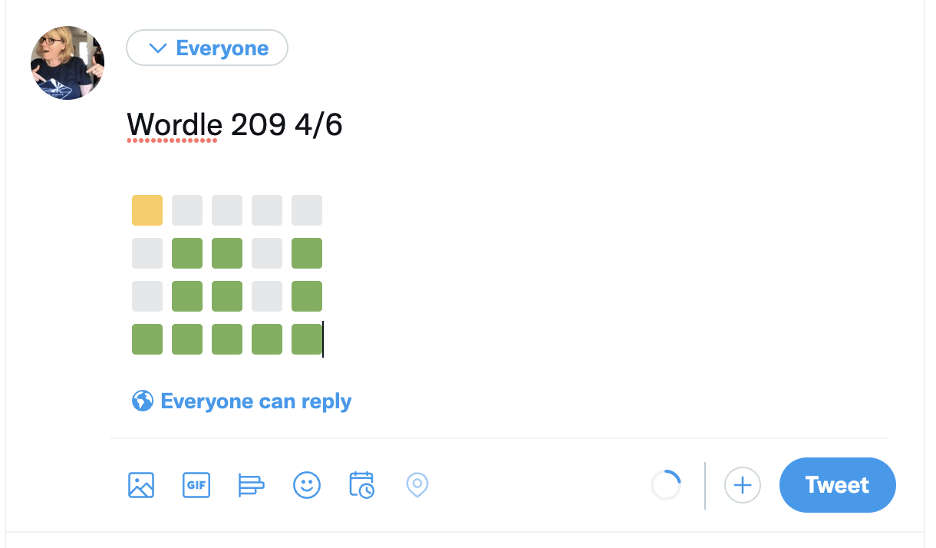
Task: Click the chevron in the Everyone pill
Action: pos(156,48)
